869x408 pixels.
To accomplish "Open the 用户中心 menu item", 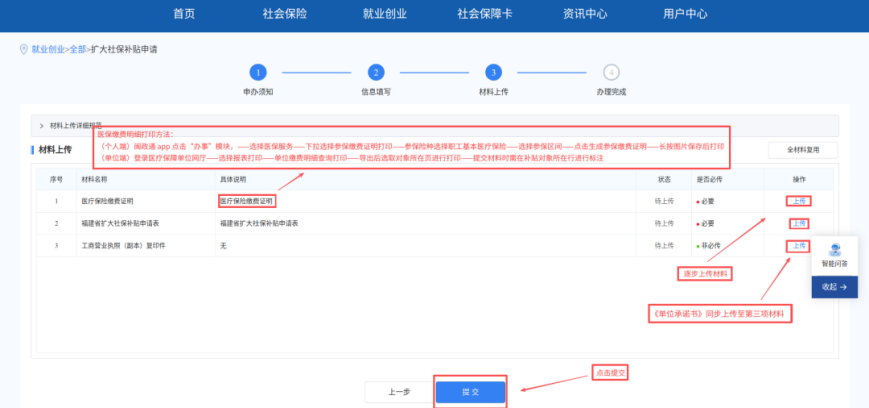I will 685,14.
